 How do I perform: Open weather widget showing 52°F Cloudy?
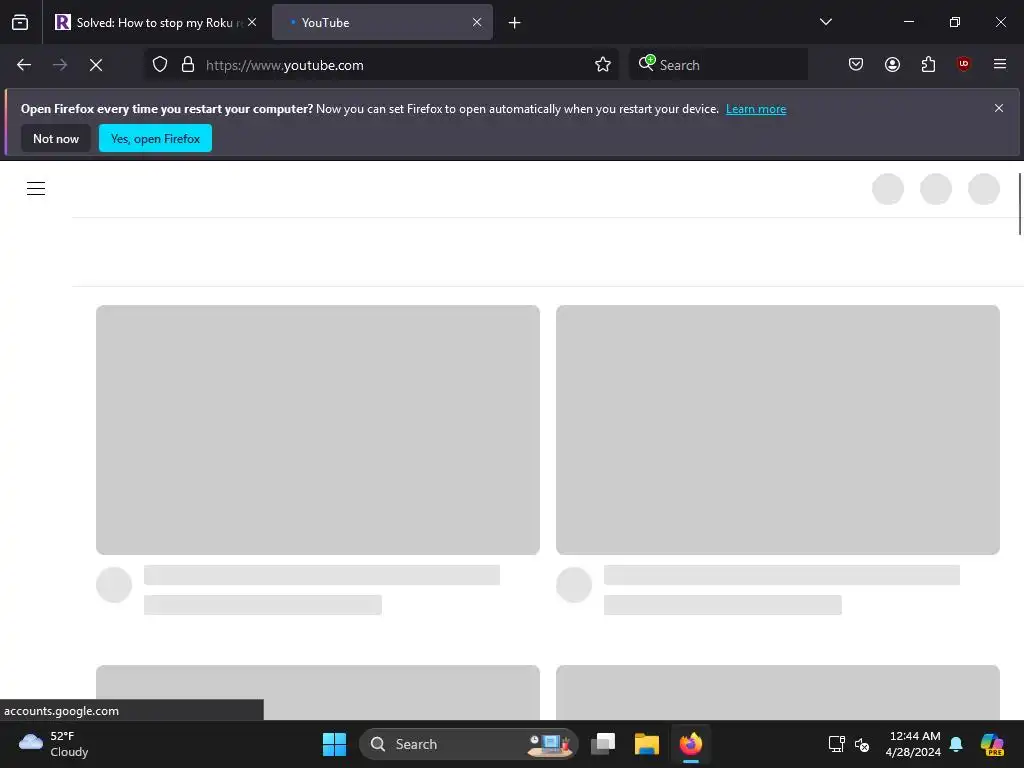pos(54,744)
